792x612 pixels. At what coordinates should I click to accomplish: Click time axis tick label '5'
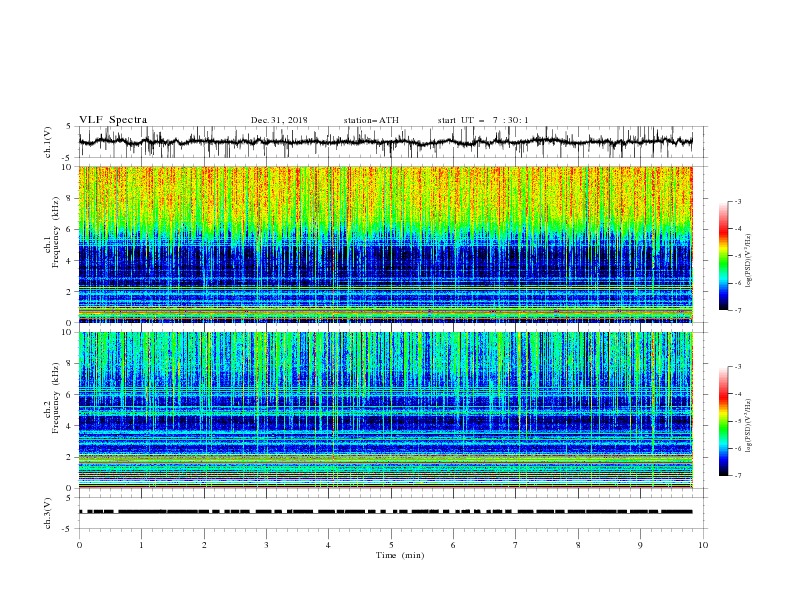click(391, 545)
